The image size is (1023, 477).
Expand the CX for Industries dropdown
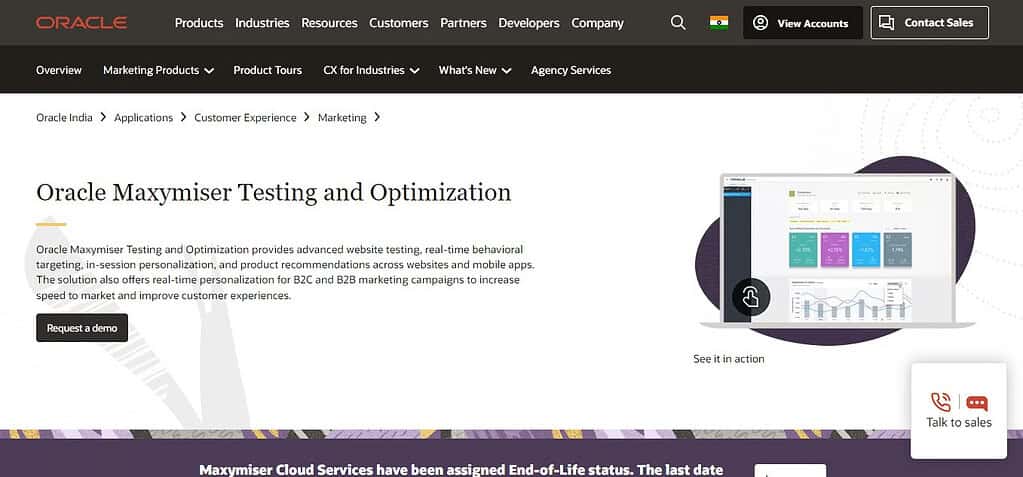coord(371,70)
